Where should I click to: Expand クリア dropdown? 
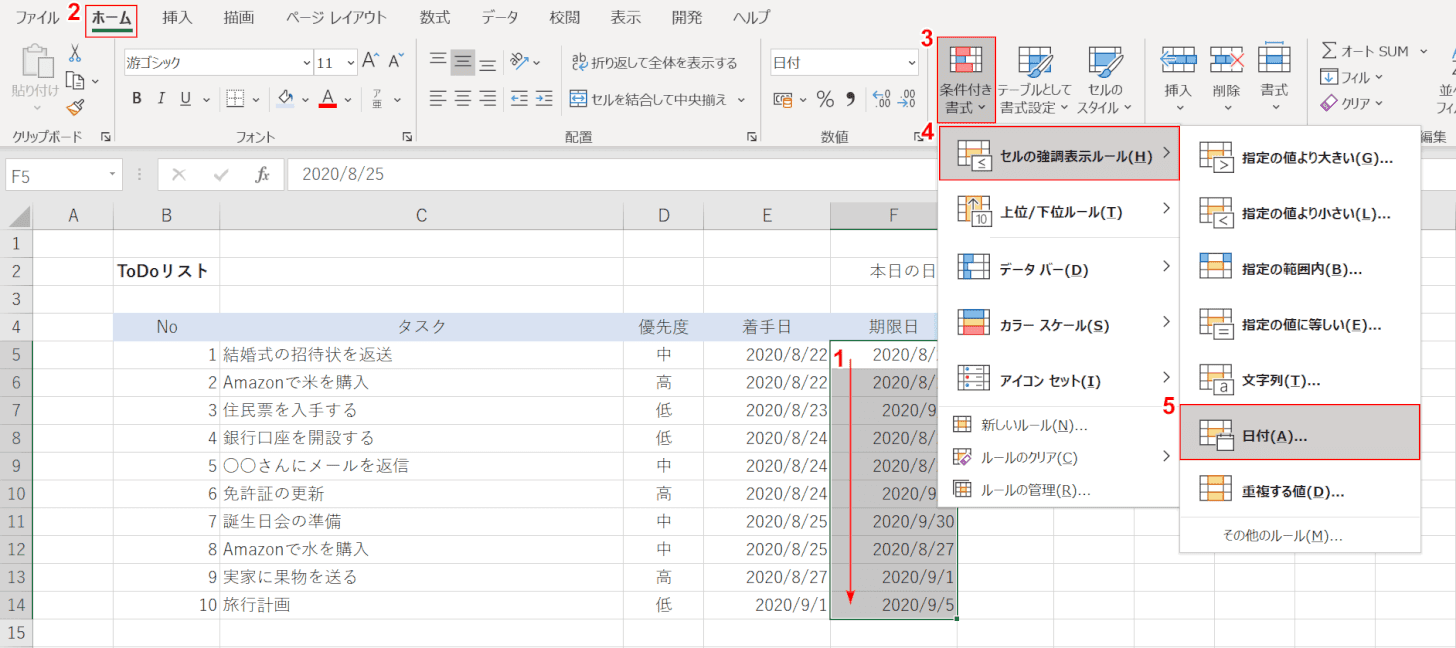pos(1378,102)
